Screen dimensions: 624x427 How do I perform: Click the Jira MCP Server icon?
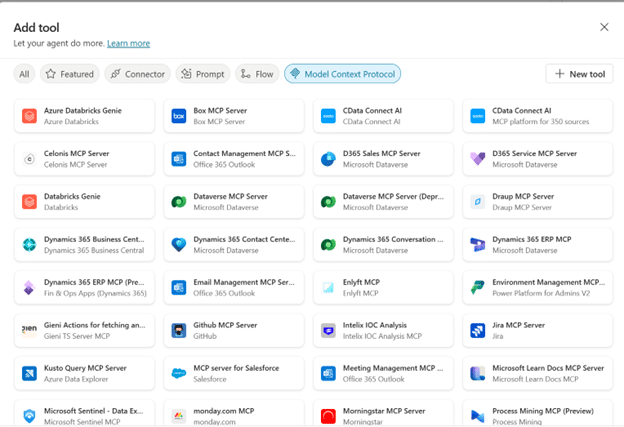click(x=477, y=330)
